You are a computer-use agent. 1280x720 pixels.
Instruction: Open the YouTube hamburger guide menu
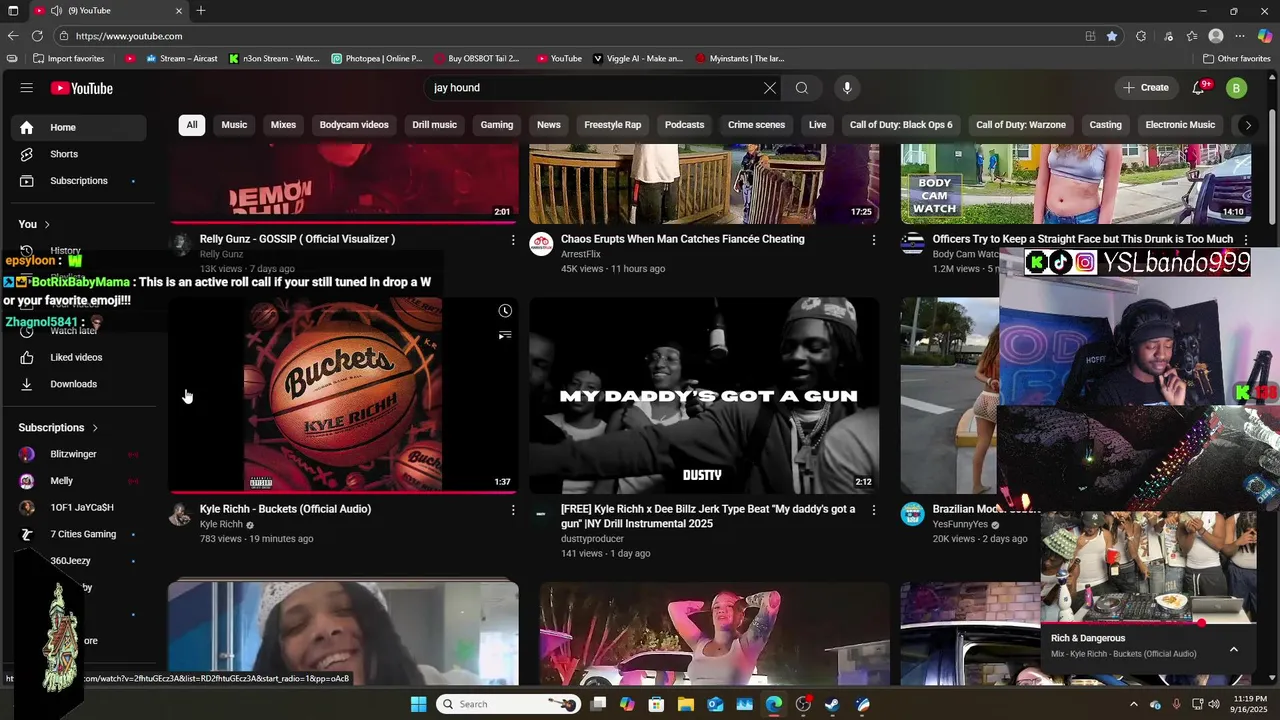click(26, 88)
